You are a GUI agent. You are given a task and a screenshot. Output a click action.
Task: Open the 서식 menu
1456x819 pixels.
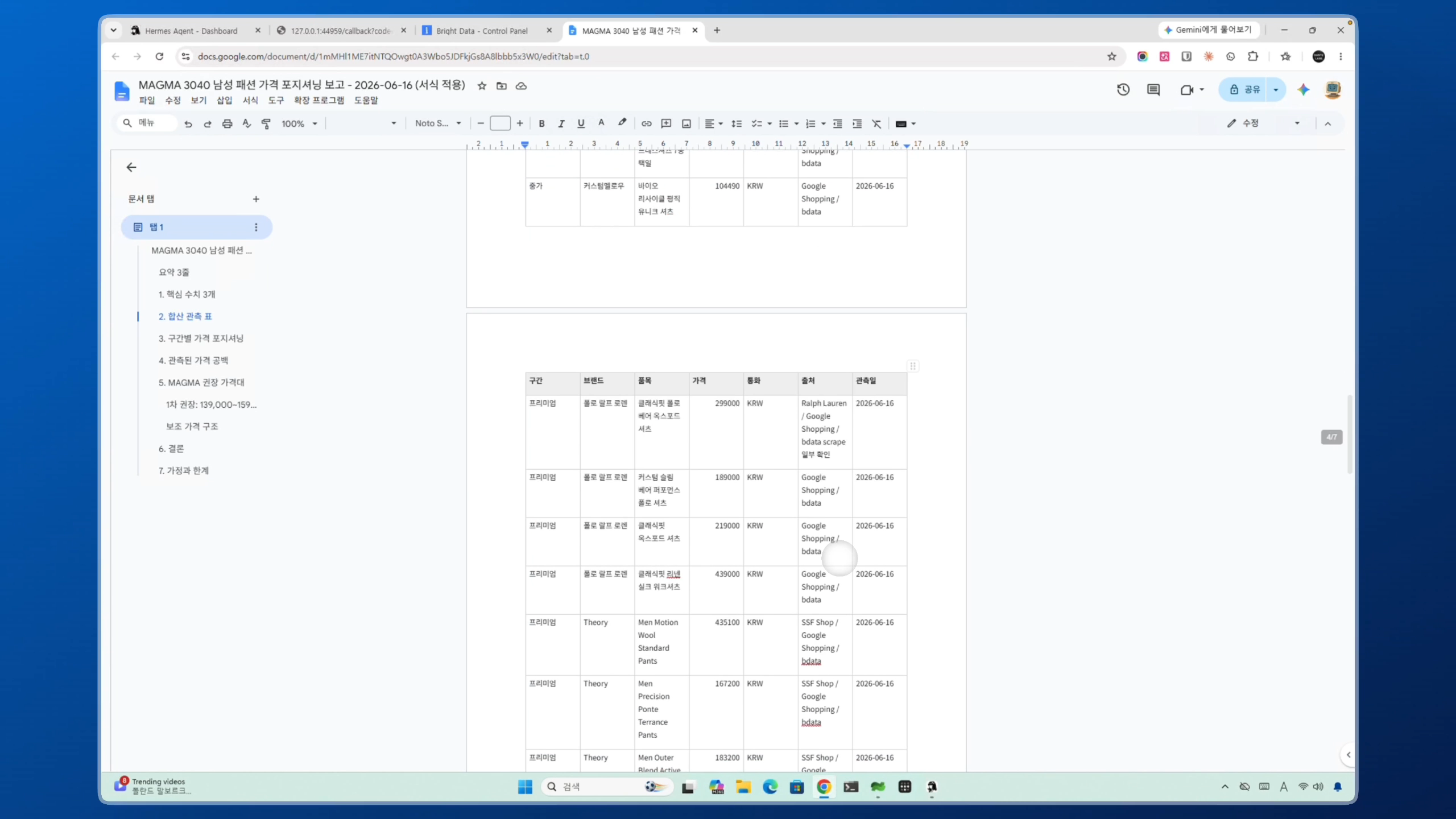(x=250, y=100)
